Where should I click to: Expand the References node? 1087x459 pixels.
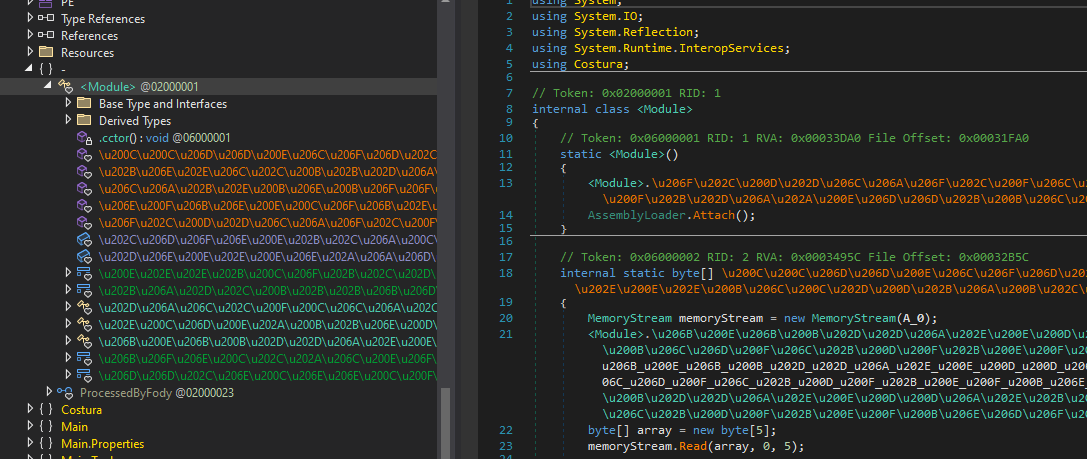(29, 36)
